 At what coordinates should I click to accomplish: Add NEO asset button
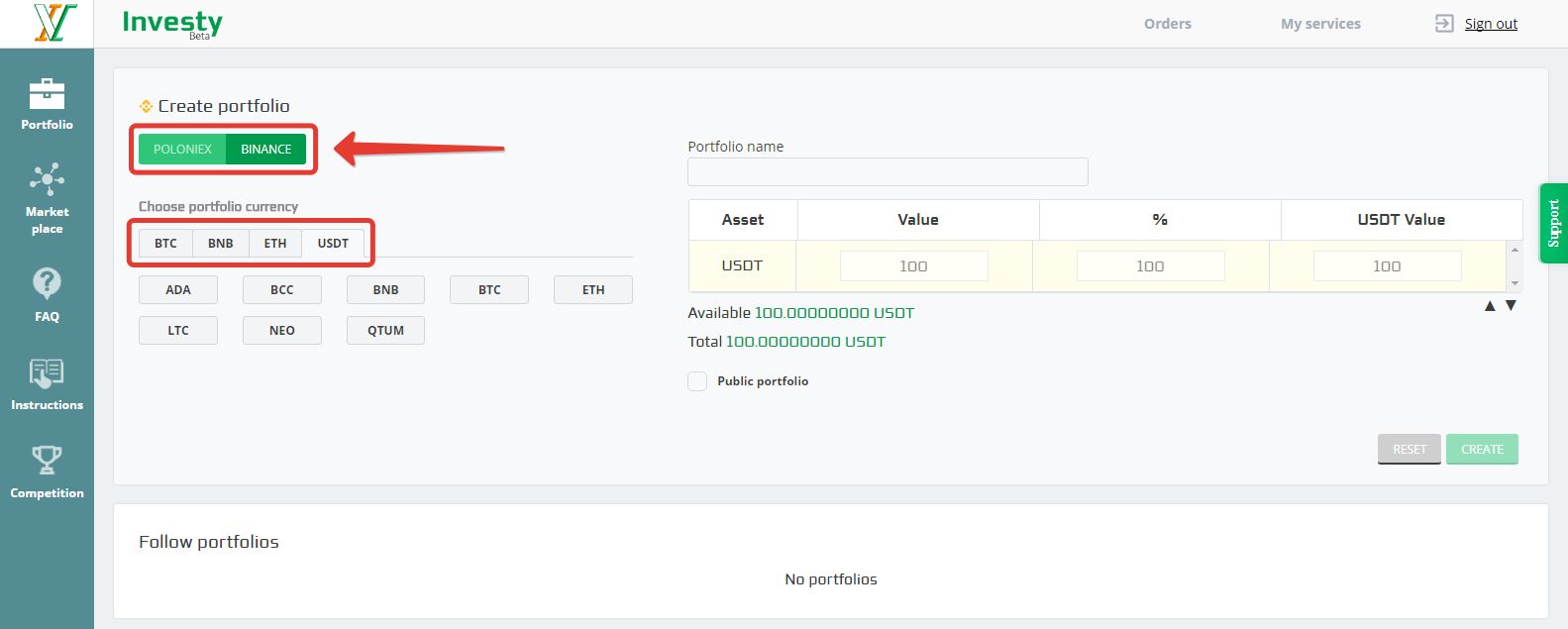282,331
